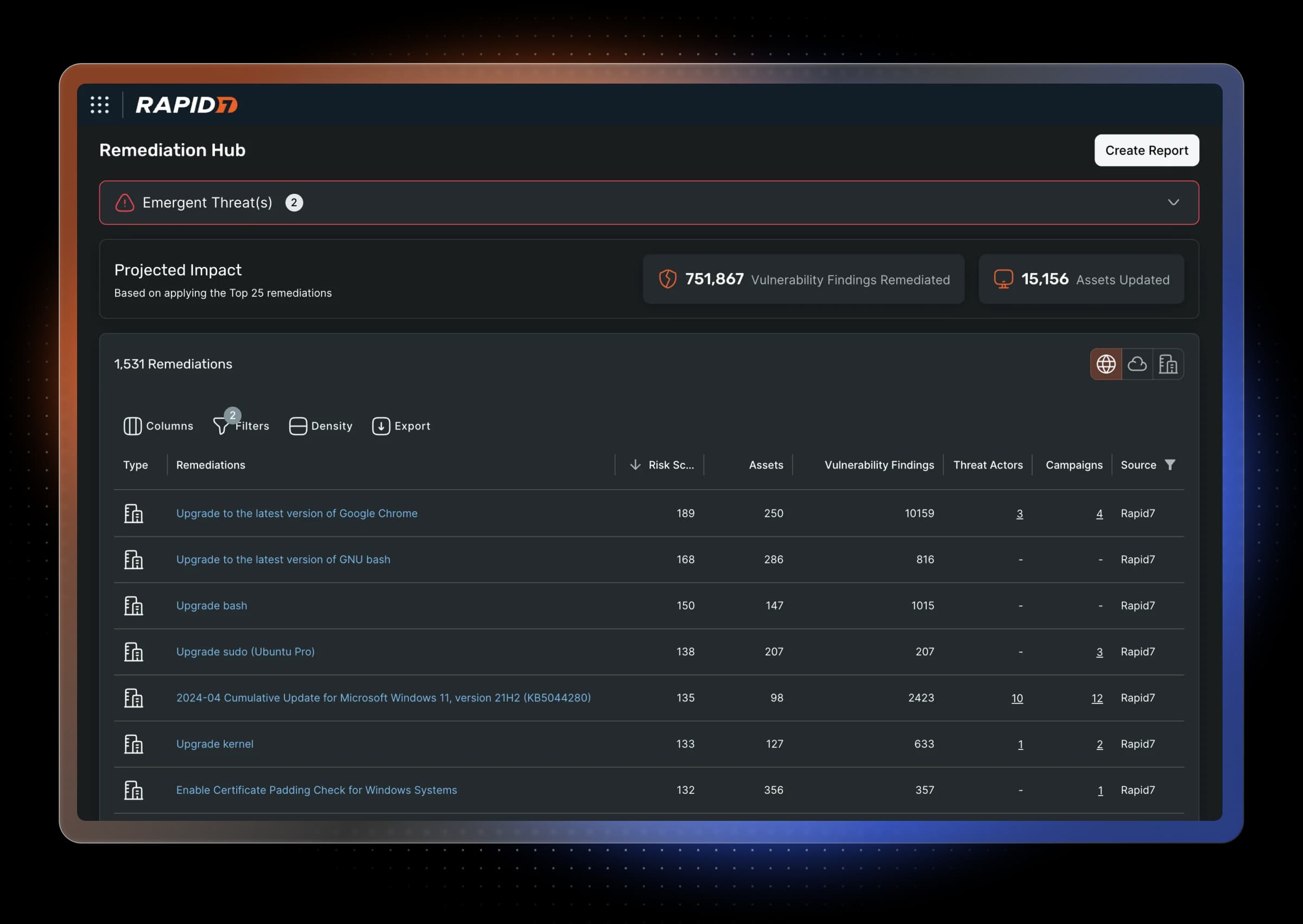Click assets value 286 in GNU bash row

(x=773, y=559)
